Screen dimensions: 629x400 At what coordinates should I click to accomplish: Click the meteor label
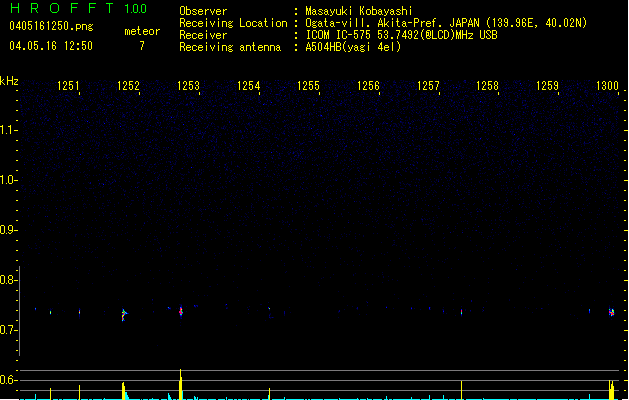tap(142, 31)
